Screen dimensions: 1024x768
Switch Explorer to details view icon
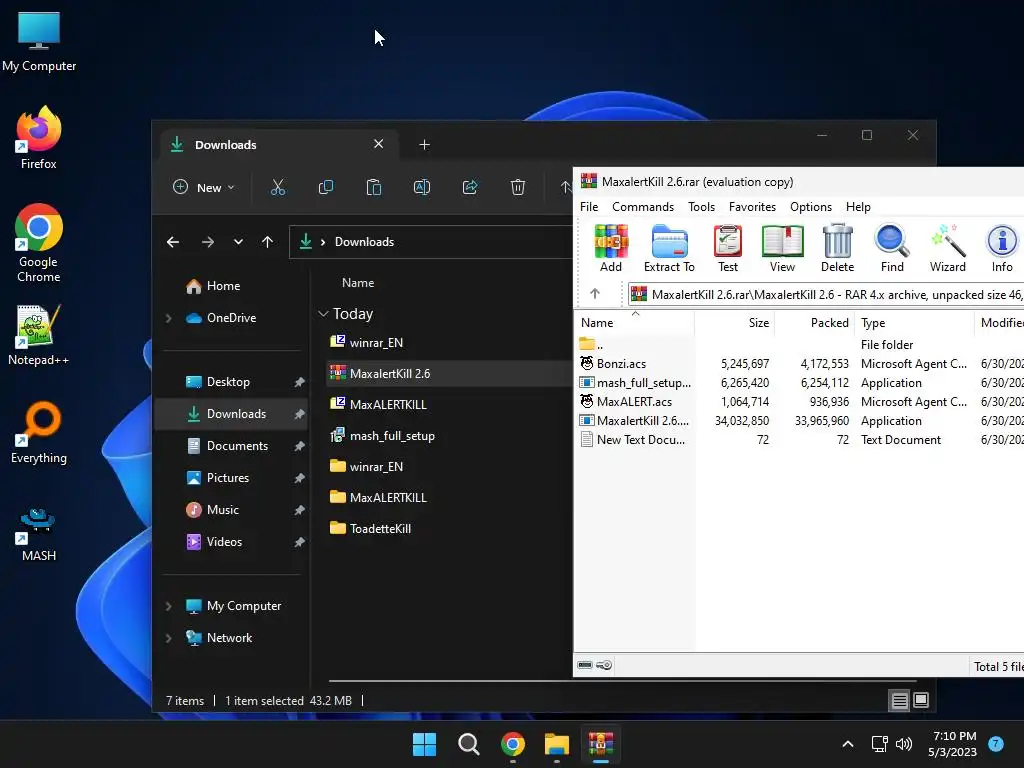tap(899, 701)
